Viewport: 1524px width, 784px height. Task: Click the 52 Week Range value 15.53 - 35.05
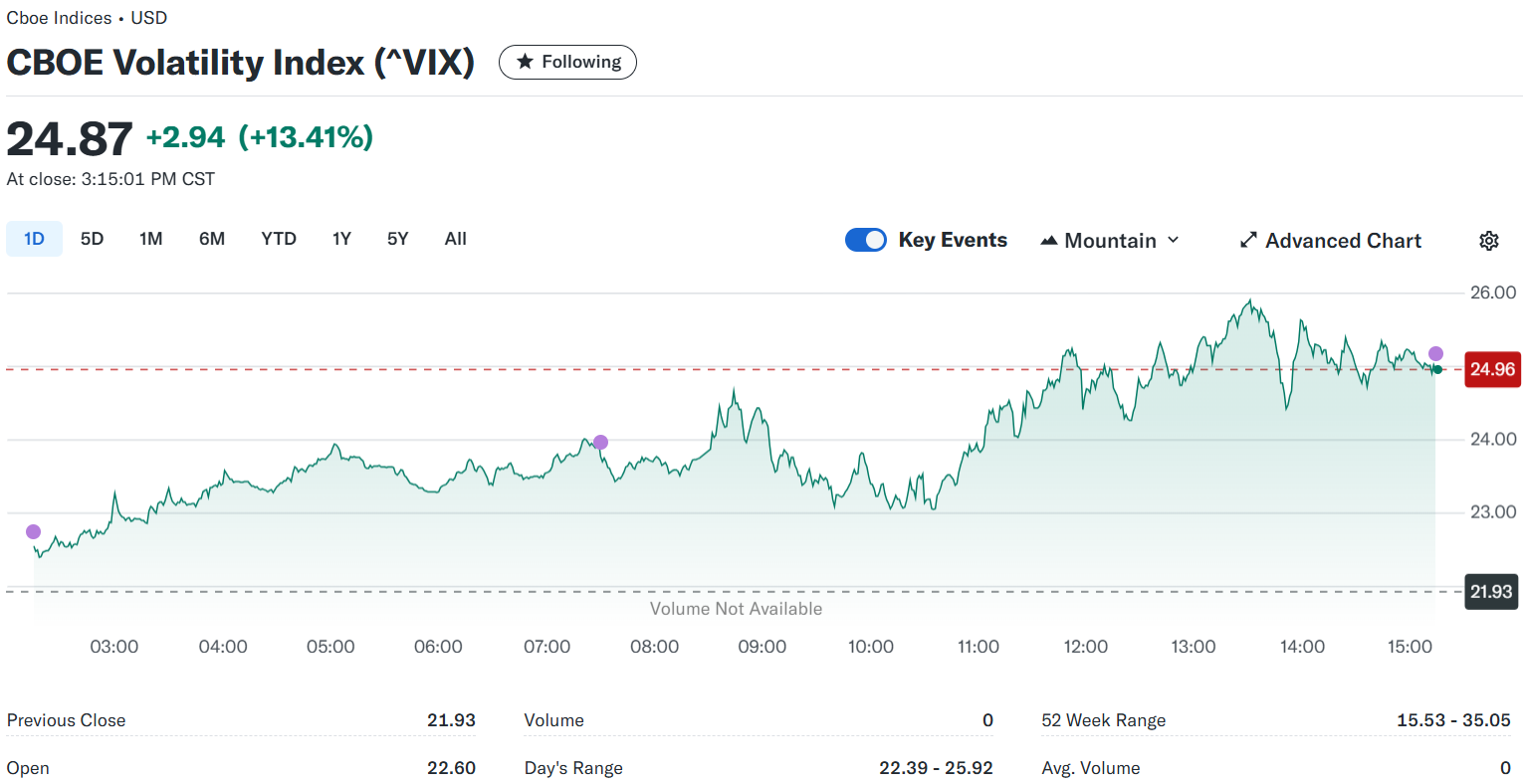pyautogui.click(x=1453, y=720)
